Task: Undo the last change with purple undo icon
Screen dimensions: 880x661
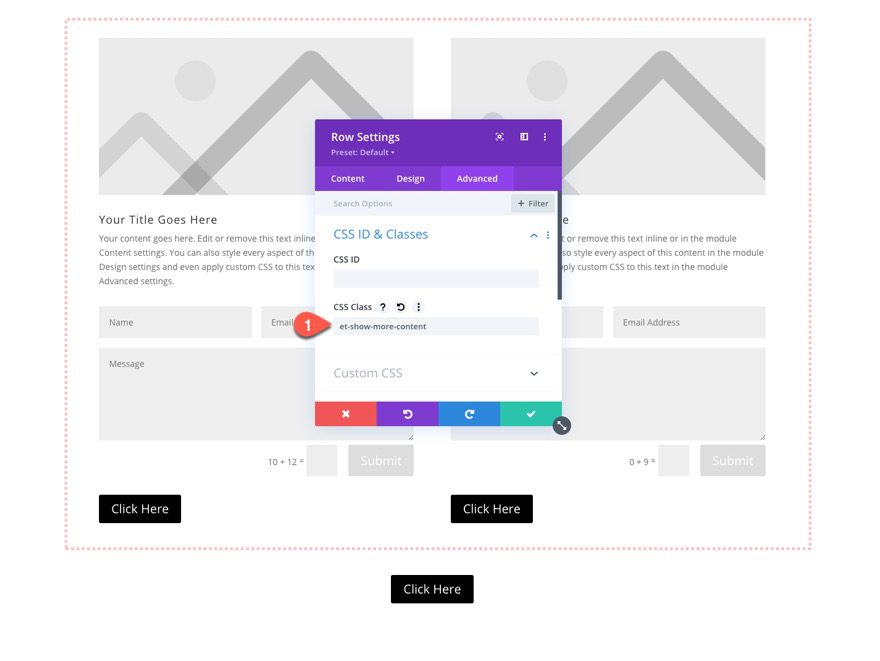Action: (x=407, y=414)
